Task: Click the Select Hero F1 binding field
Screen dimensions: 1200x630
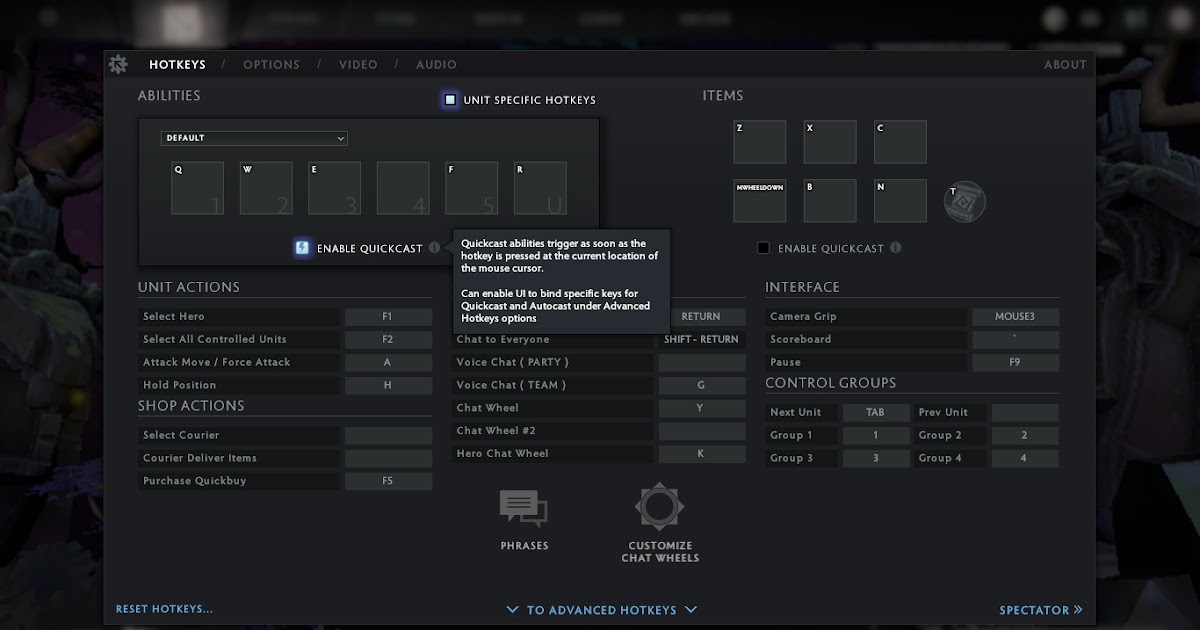Action: click(388, 316)
